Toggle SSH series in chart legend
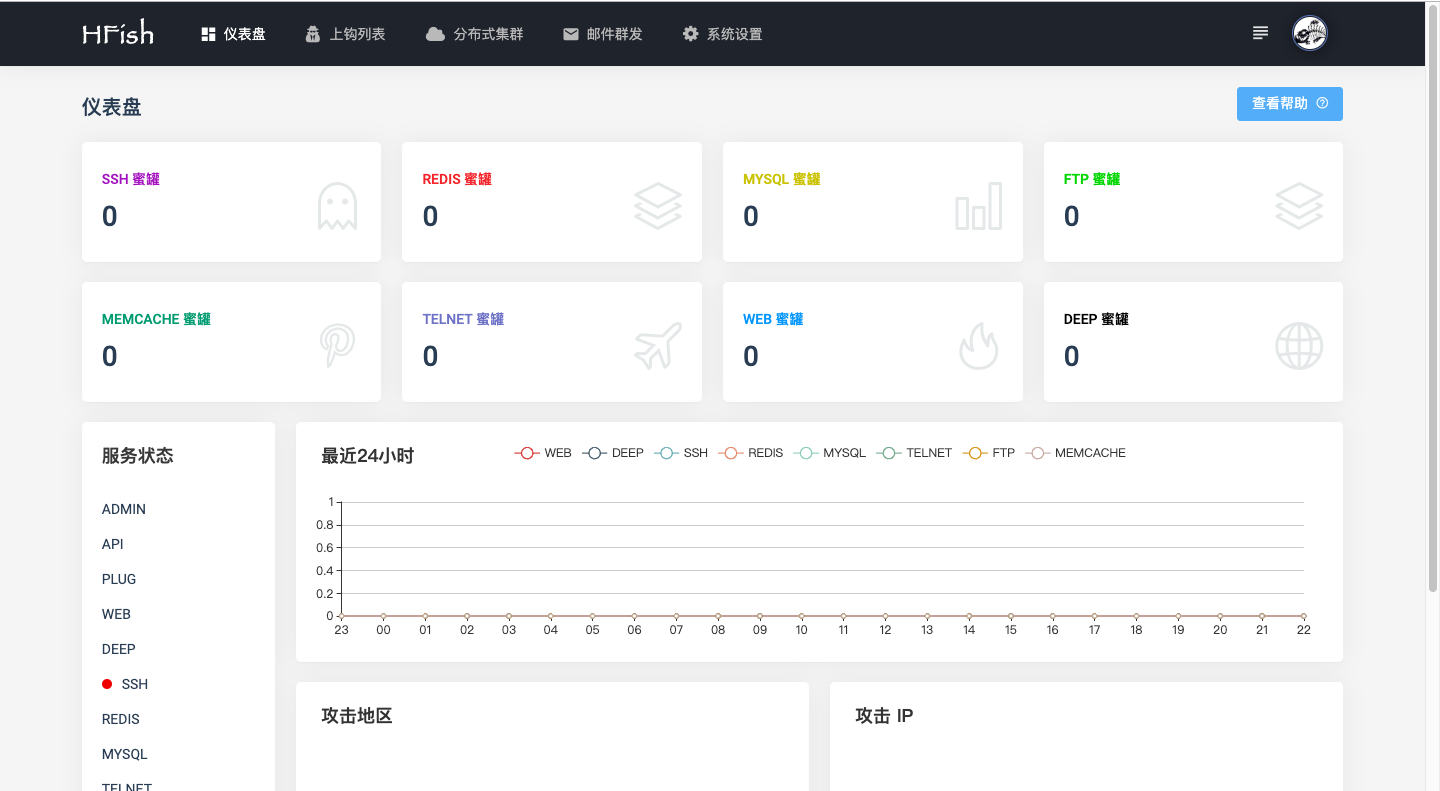 681,453
